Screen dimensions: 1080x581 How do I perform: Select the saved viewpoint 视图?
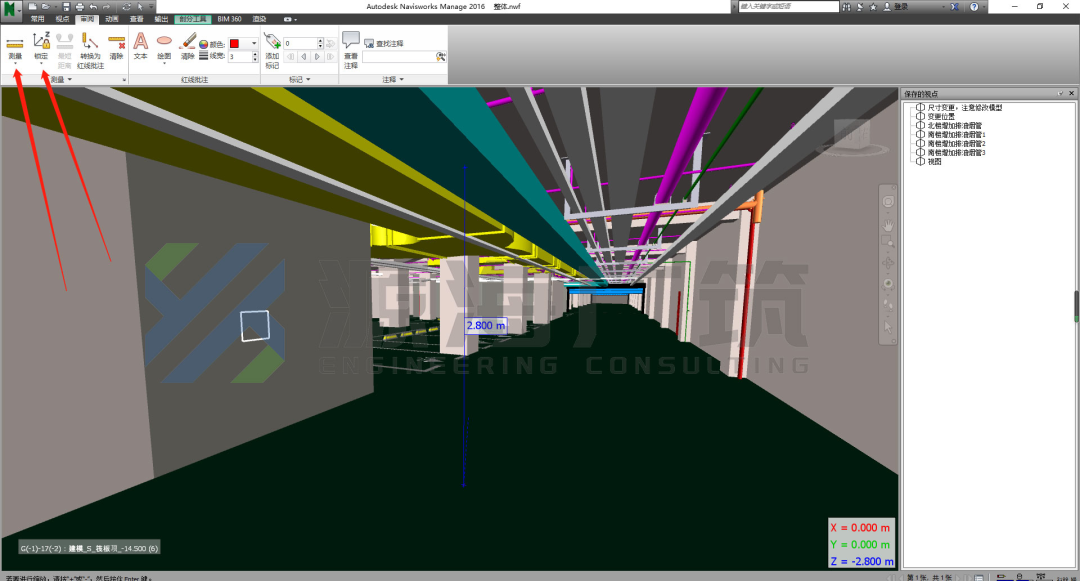pyautogui.click(x=934, y=161)
